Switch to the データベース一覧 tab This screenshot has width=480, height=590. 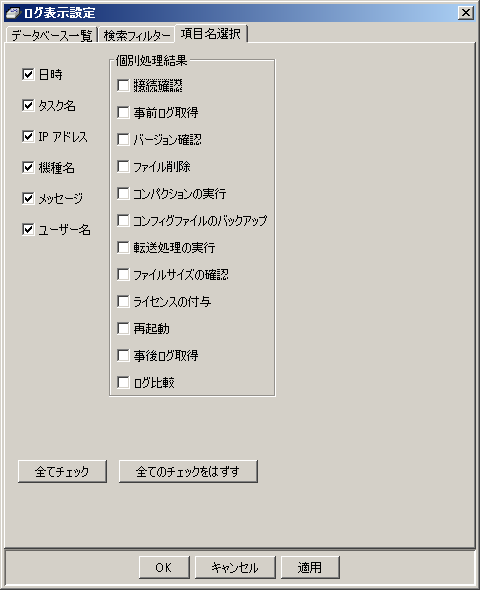pos(52,35)
